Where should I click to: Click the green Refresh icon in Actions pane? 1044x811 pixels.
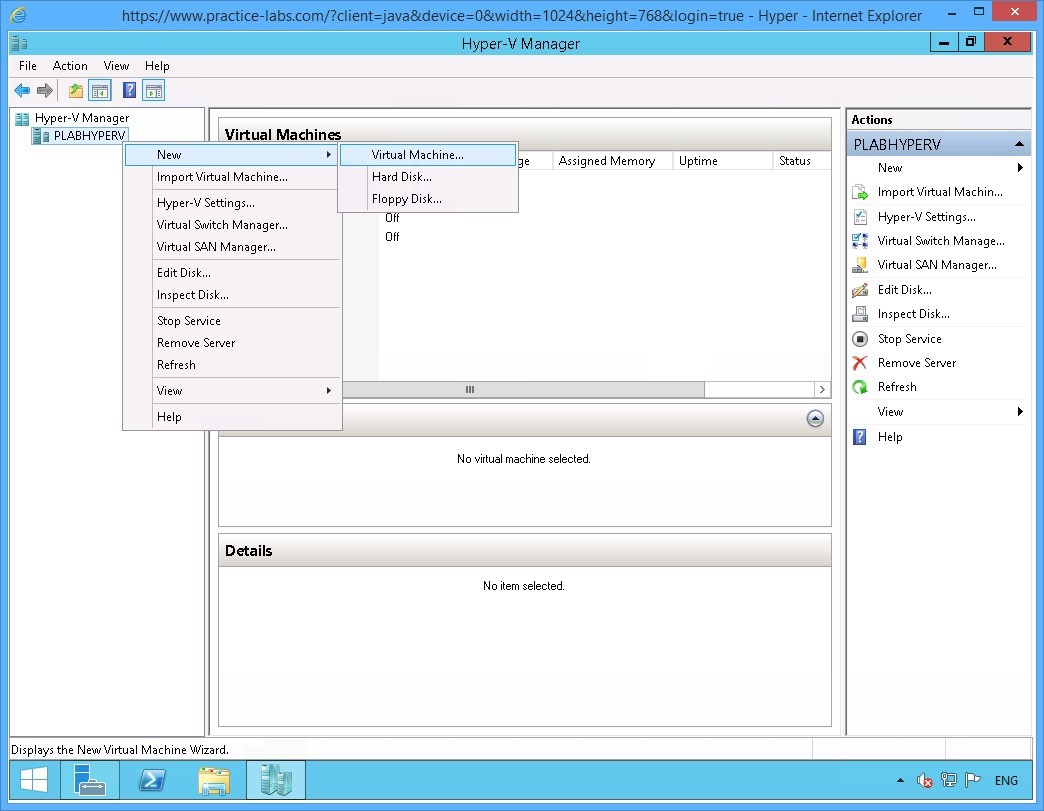(861, 386)
